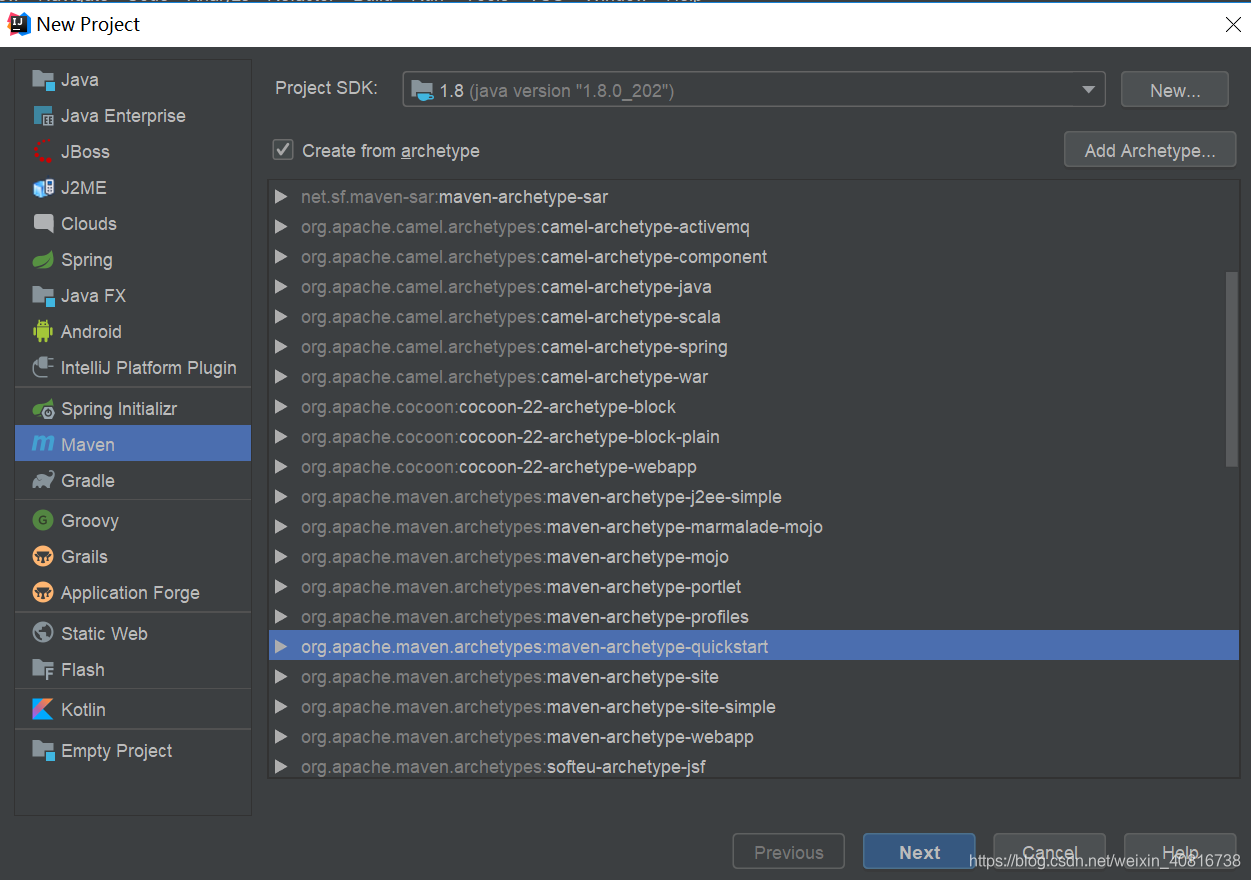The height and width of the screenshot is (880, 1251).
Task: Click the Help button
Action: point(1180,852)
